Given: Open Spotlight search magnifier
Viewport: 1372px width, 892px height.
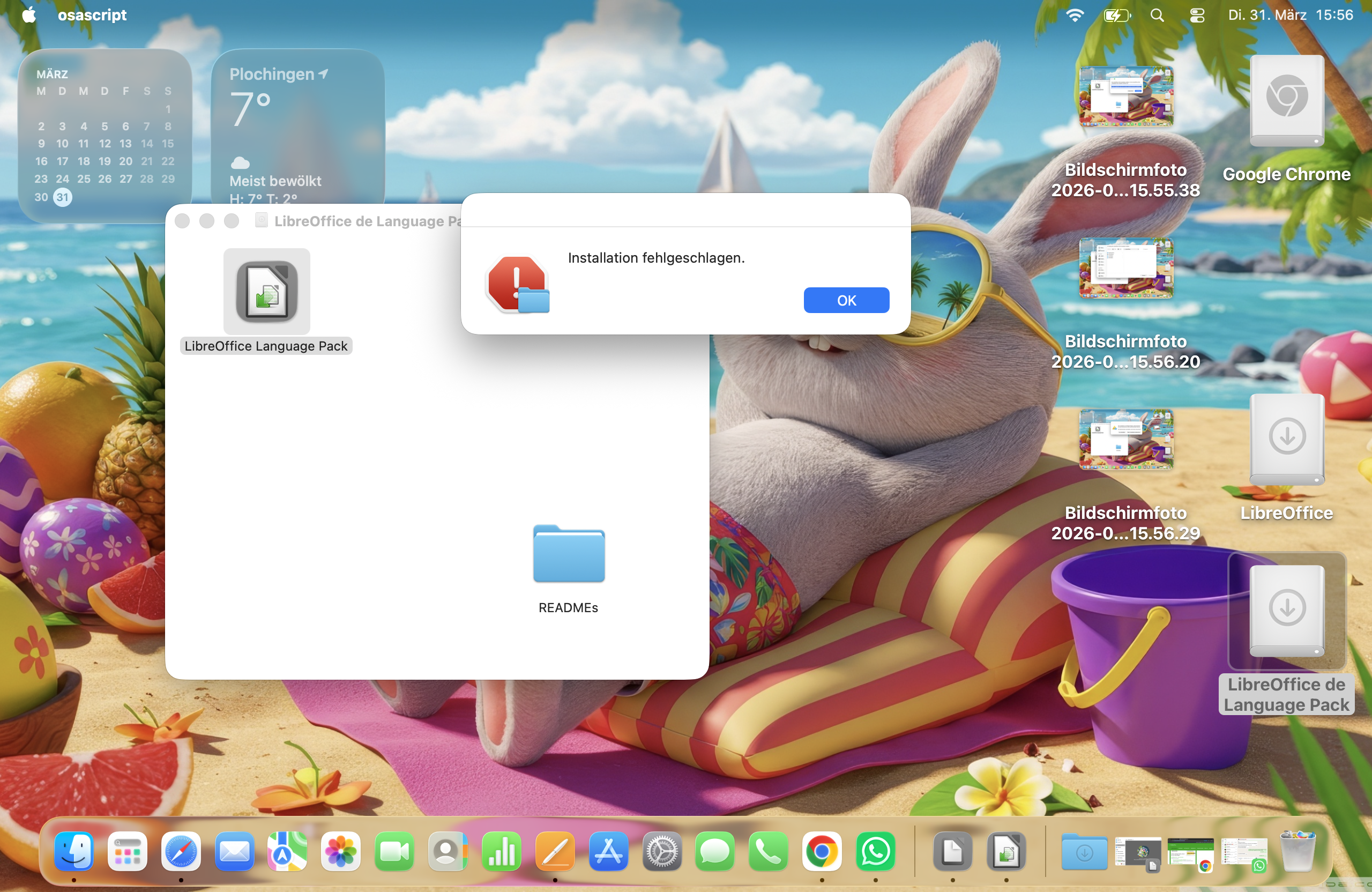Looking at the screenshot, I should coord(1157,15).
